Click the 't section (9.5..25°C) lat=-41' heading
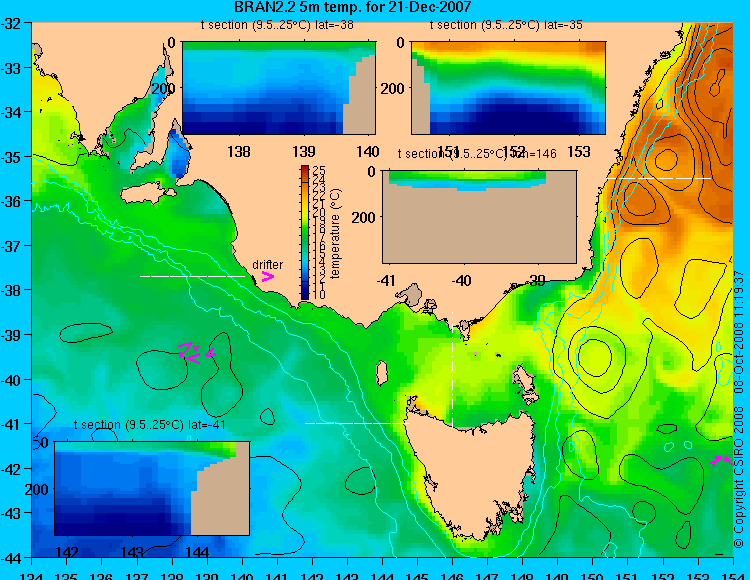 pyautogui.click(x=150, y=425)
